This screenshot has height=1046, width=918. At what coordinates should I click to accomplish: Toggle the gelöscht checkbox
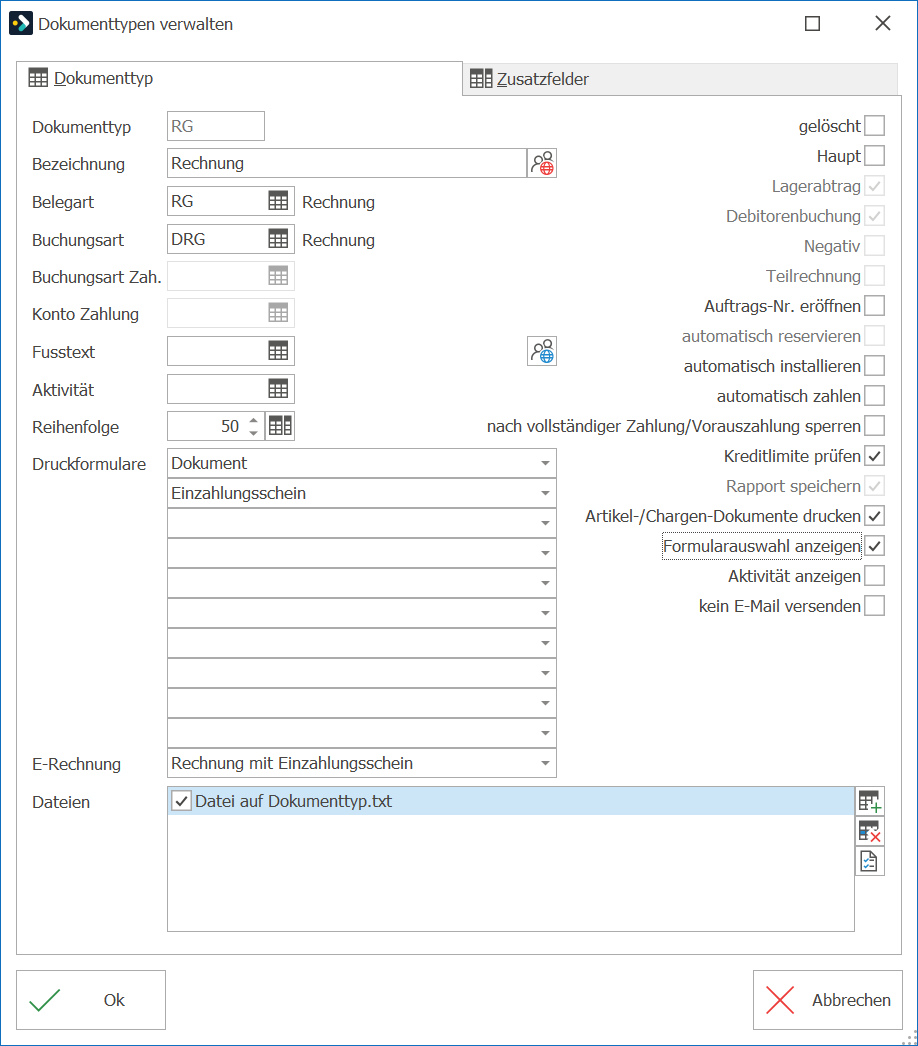875,125
